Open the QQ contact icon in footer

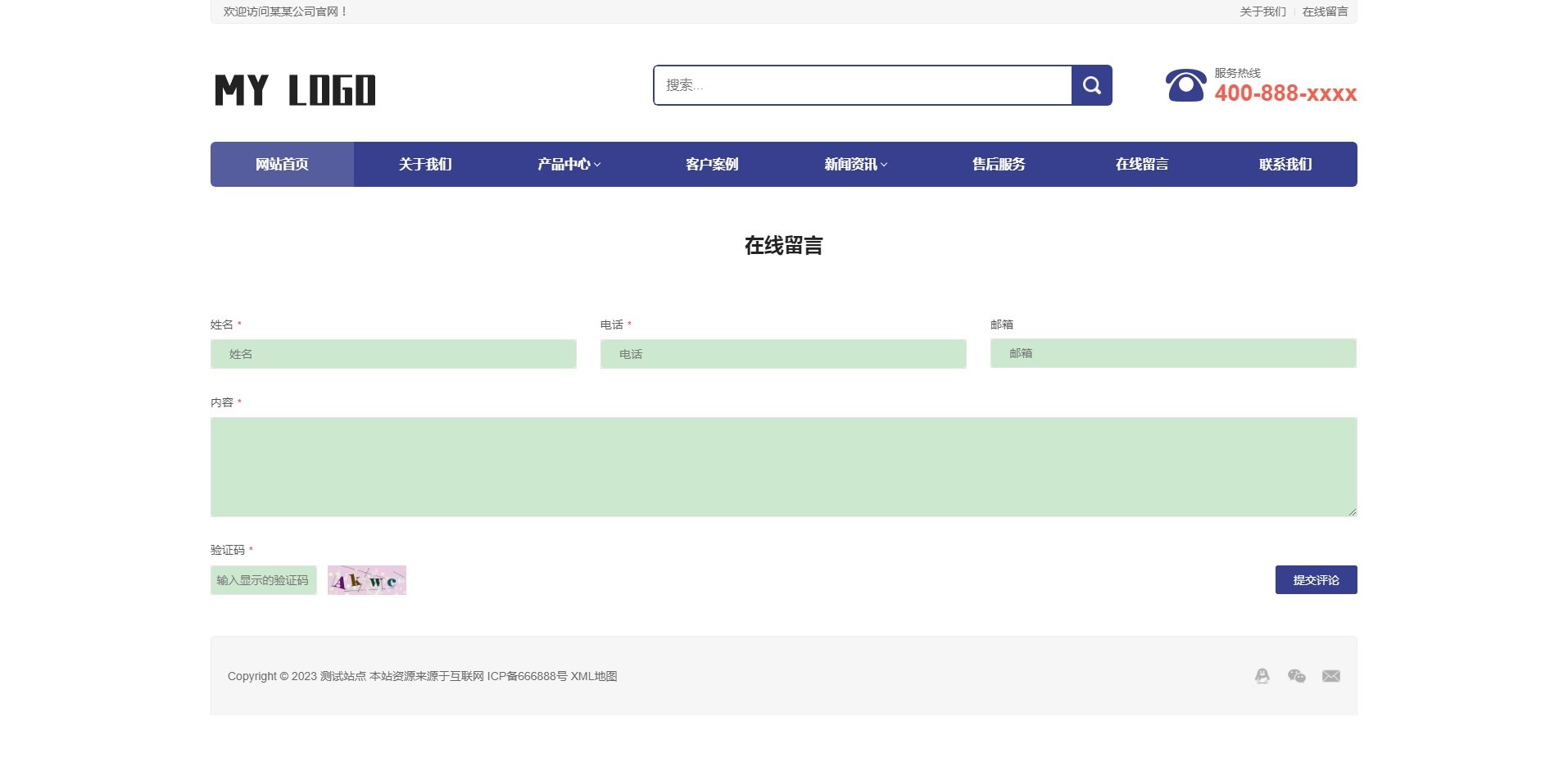1262,676
